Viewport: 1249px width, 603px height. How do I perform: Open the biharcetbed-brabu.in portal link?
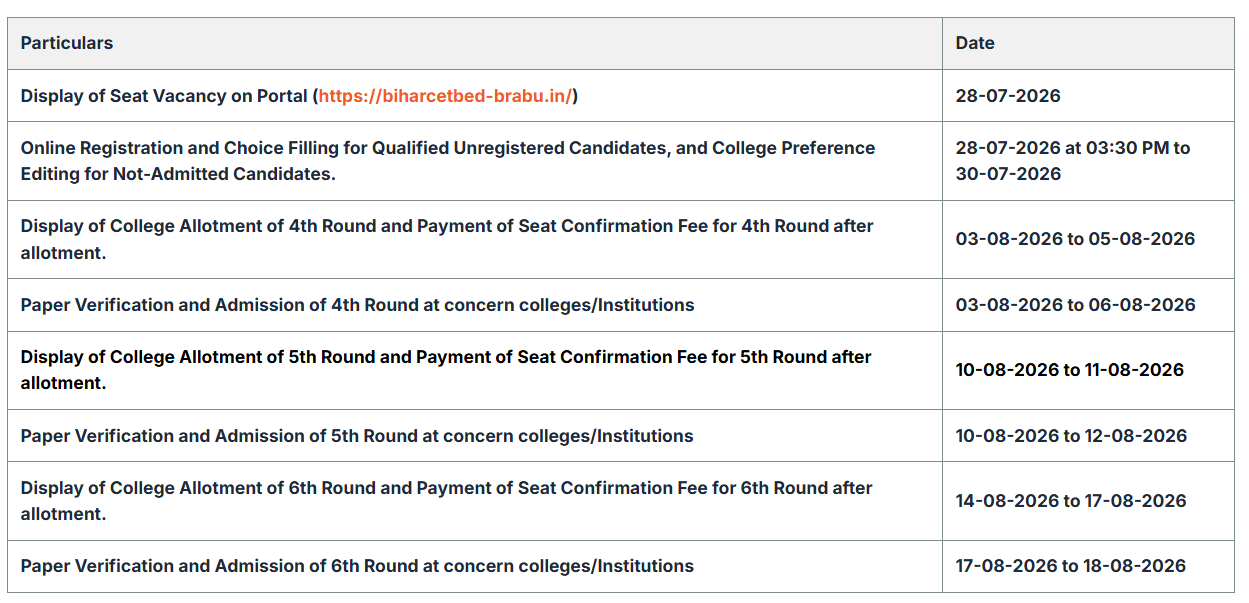(445, 96)
